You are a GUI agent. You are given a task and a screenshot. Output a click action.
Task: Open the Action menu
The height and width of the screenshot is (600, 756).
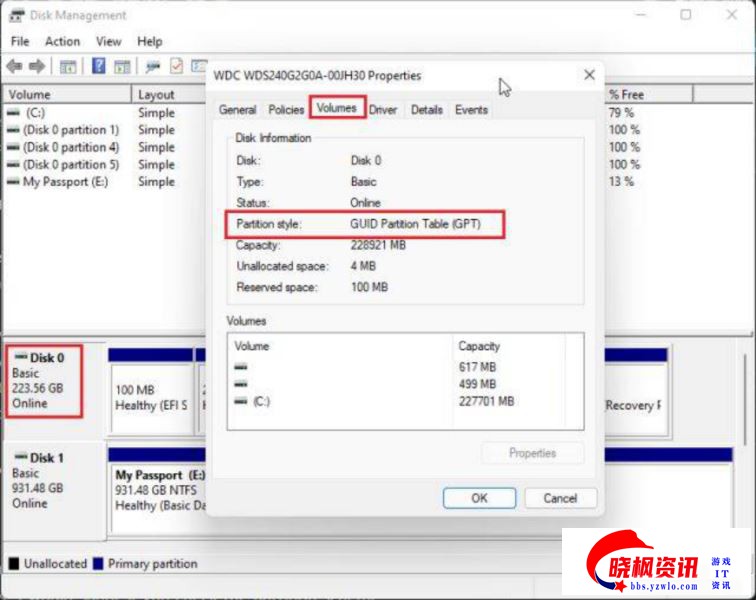pos(62,41)
